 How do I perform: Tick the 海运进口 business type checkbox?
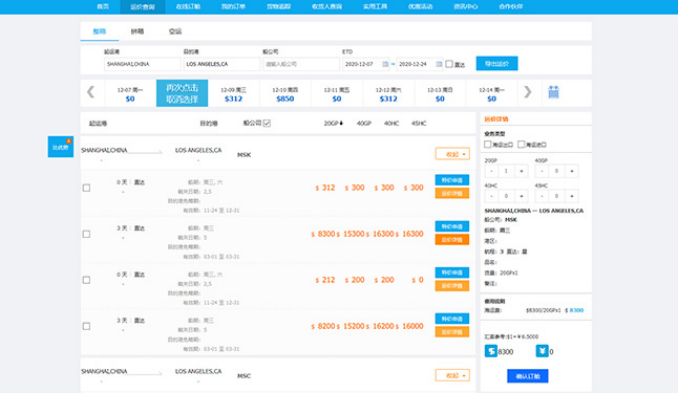521,144
